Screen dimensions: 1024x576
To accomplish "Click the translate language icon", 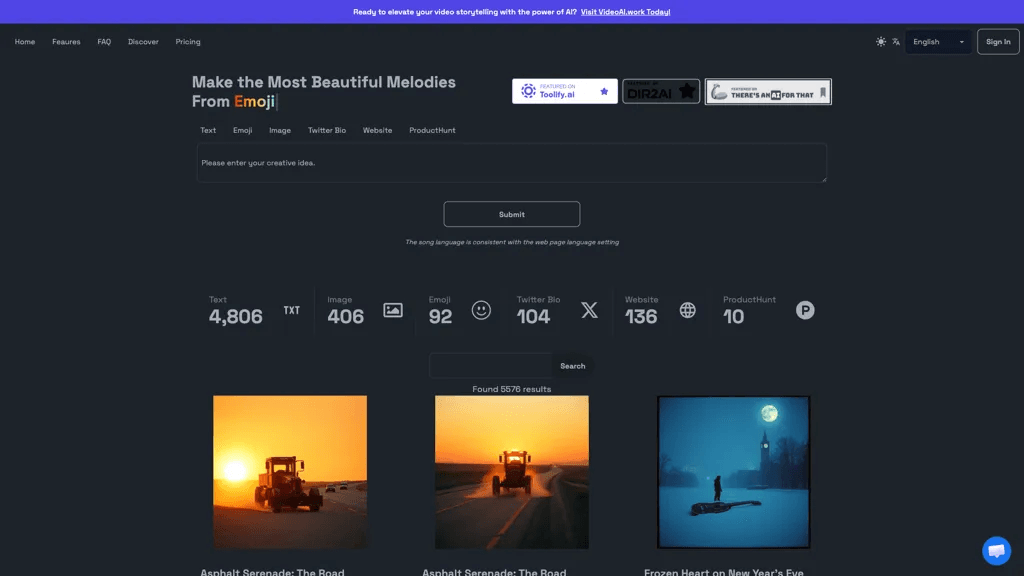I will [896, 42].
